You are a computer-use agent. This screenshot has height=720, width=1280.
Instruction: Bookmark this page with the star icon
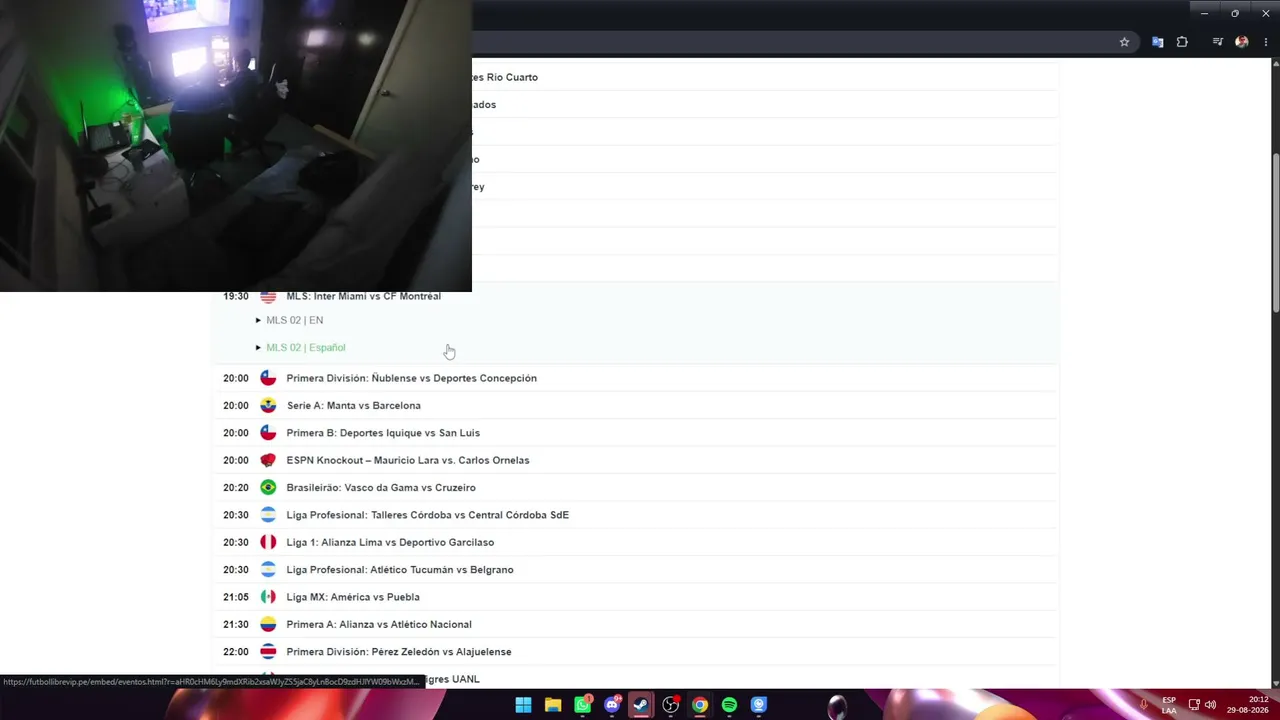[x=1124, y=42]
